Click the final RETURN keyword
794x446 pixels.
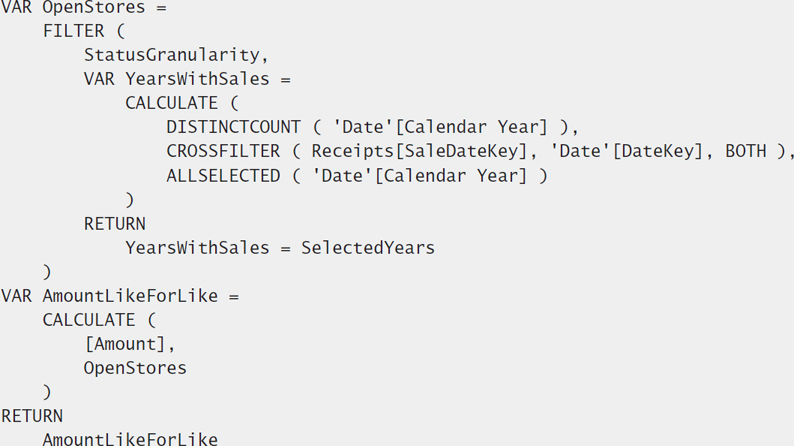(32, 416)
